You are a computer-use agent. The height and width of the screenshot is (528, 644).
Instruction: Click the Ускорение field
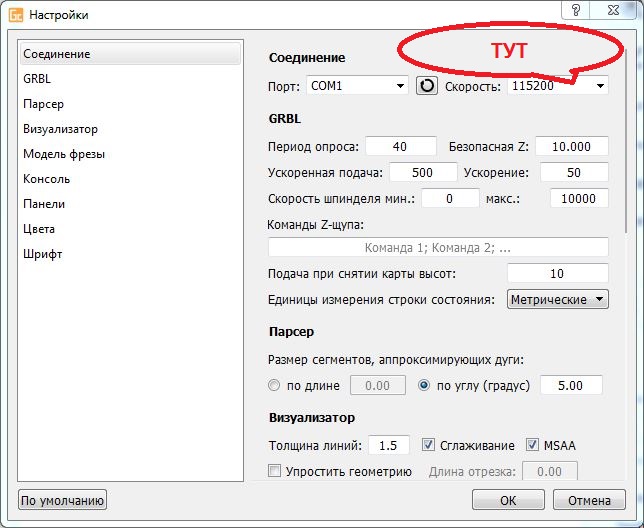[x=574, y=172]
